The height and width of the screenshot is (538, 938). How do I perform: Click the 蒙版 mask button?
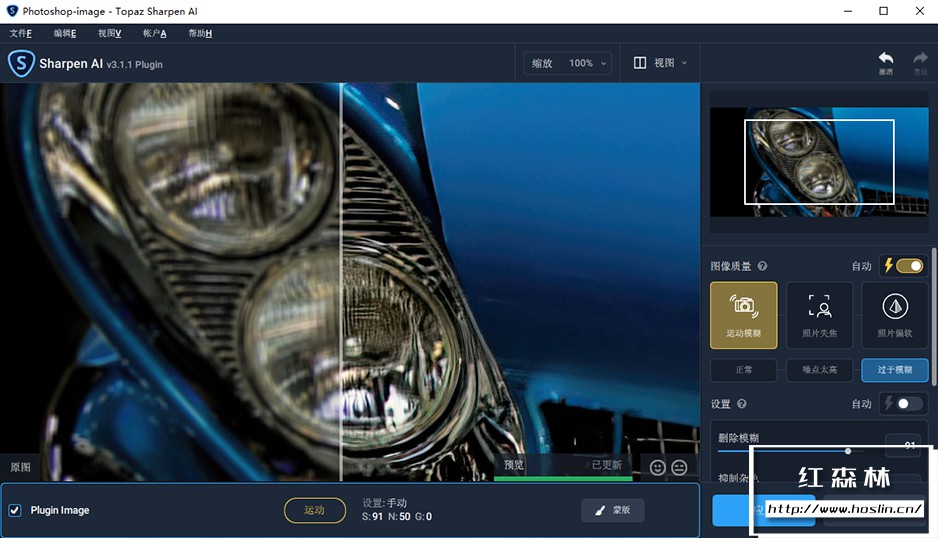[x=613, y=510]
